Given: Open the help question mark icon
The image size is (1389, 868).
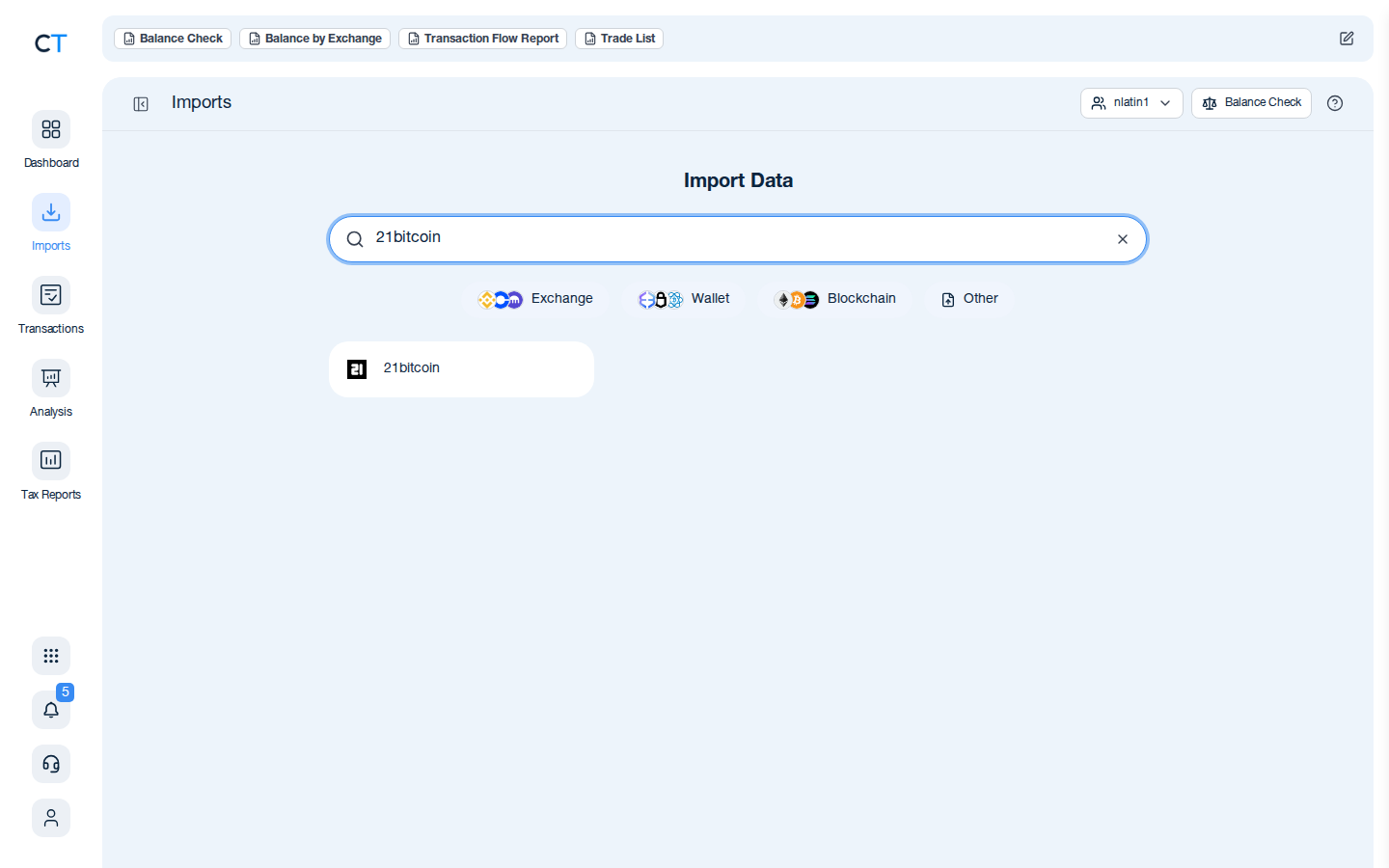Looking at the screenshot, I should [x=1335, y=103].
